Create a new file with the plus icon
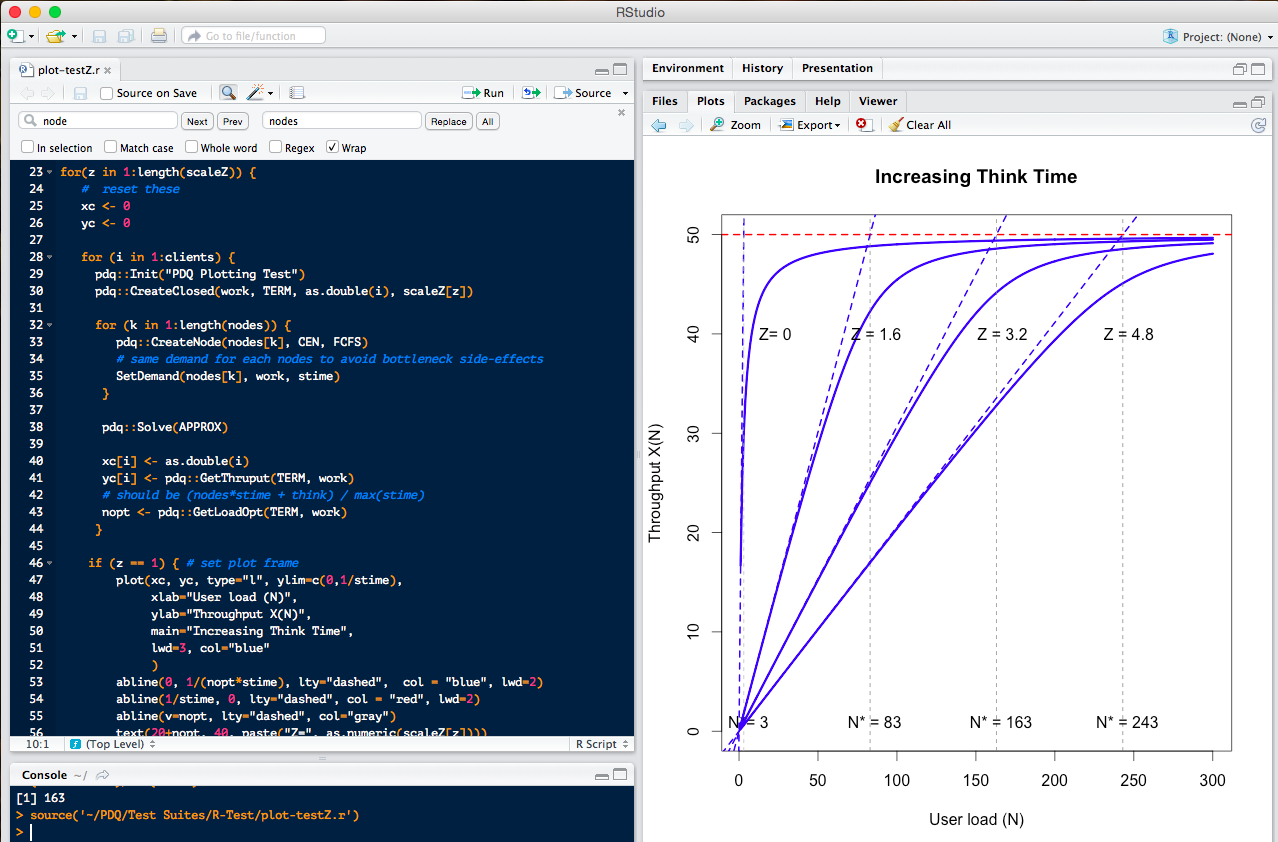The image size is (1278, 842). pyautogui.click(x=14, y=36)
